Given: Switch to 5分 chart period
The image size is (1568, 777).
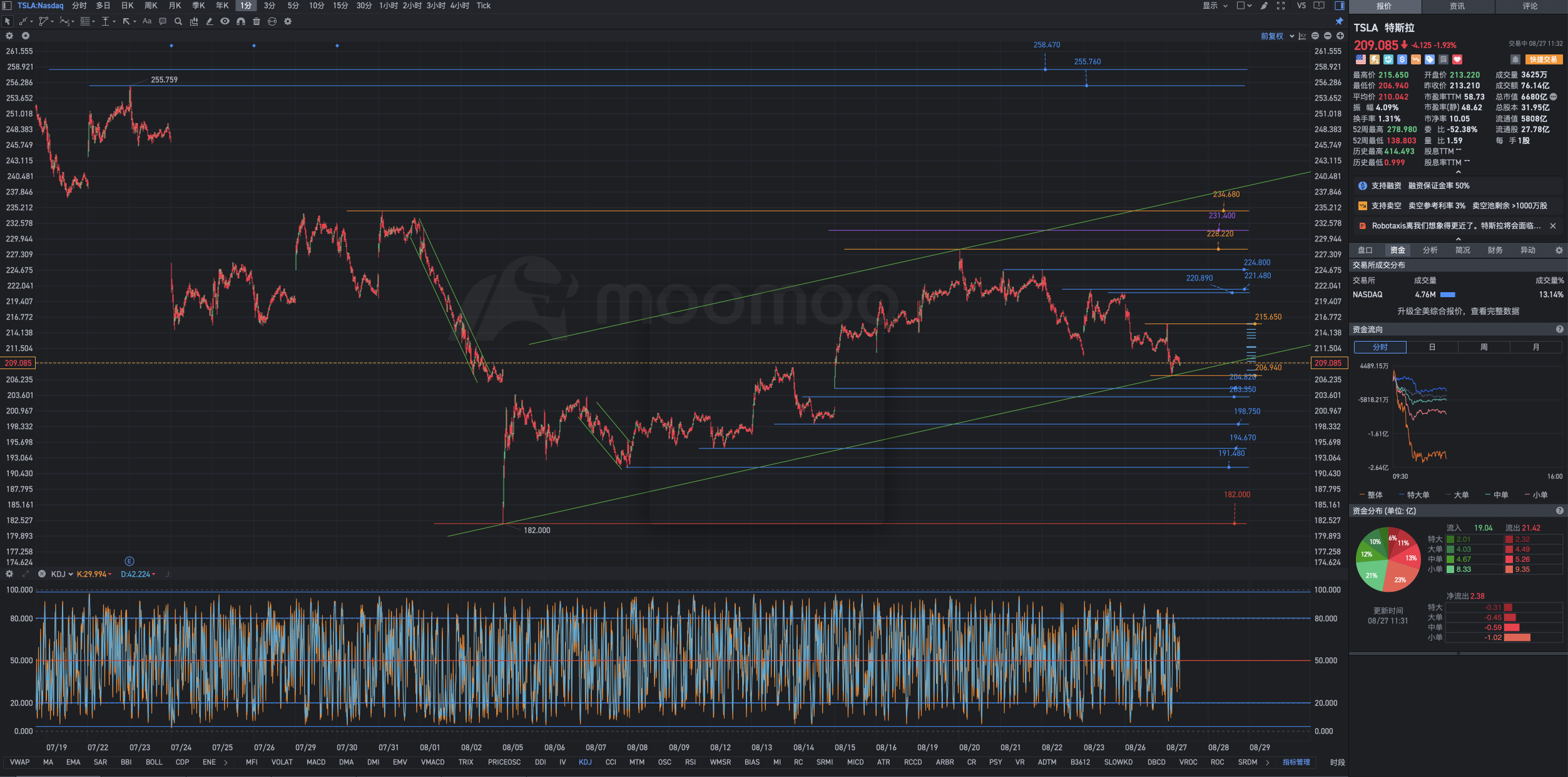Looking at the screenshot, I should tap(293, 6).
